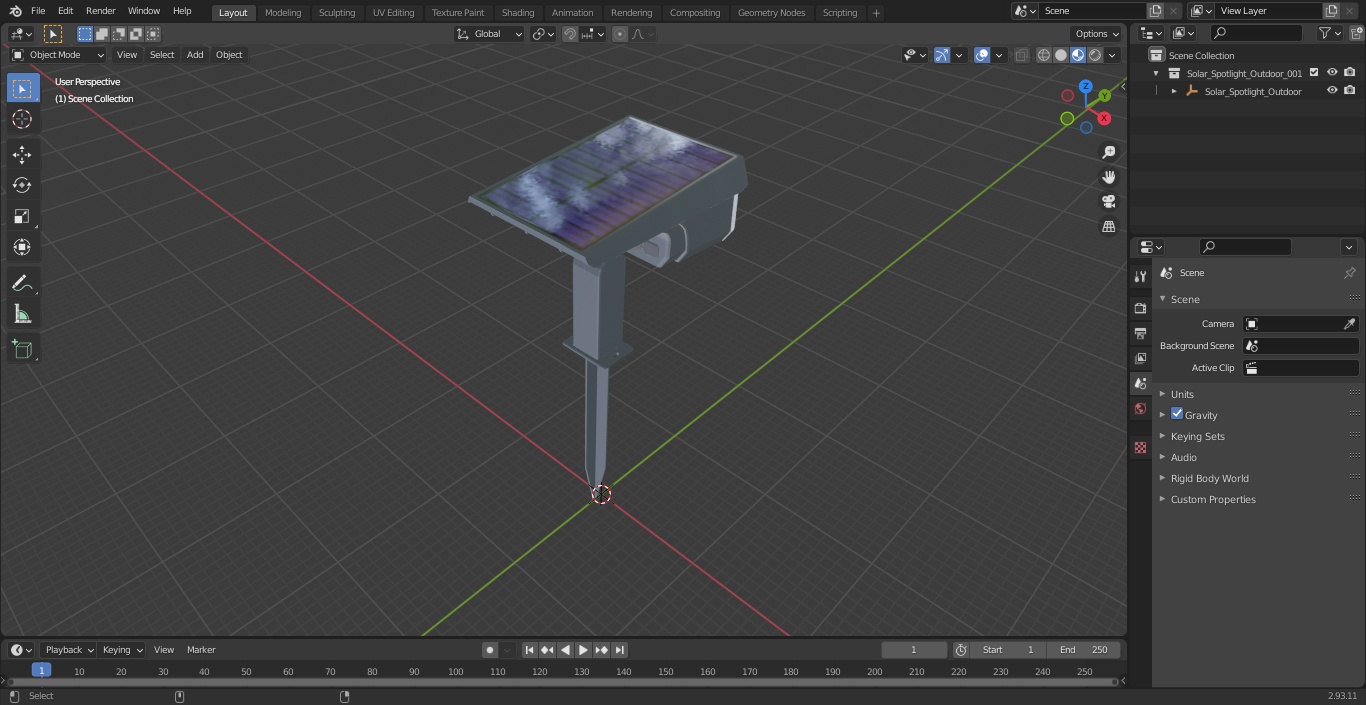Disable Solar_Spotlight_Outdoor_001 in renders

tap(1349, 73)
